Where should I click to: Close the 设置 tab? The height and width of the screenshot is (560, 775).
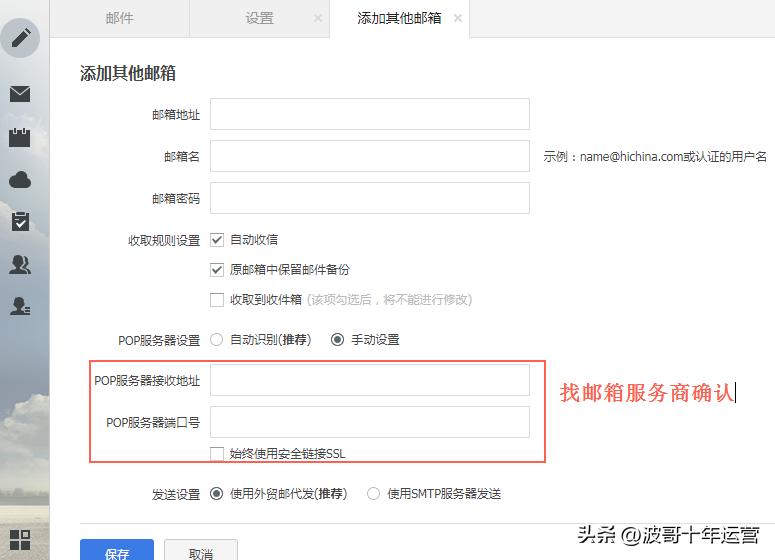(x=318, y=18)
